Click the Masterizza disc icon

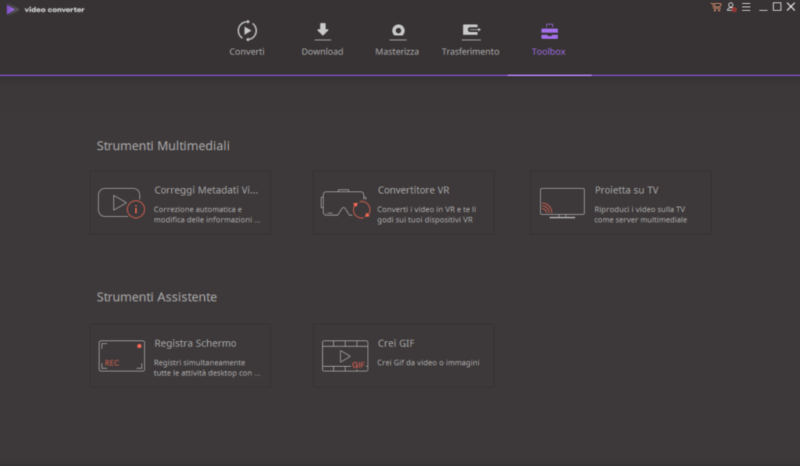[397, 30]
